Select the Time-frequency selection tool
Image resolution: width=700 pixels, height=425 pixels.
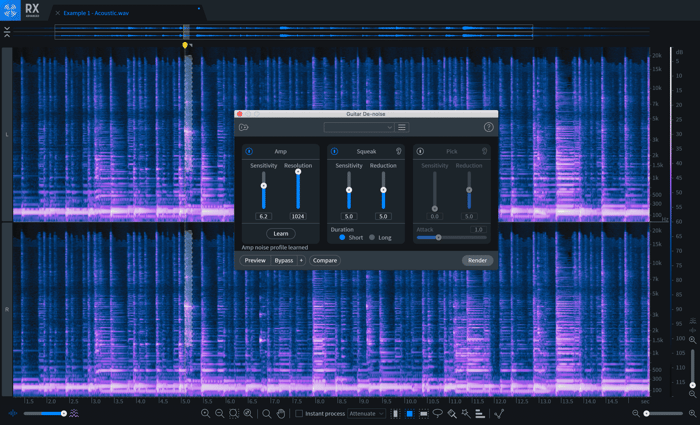pyautogui.click(x=409, y=413)
